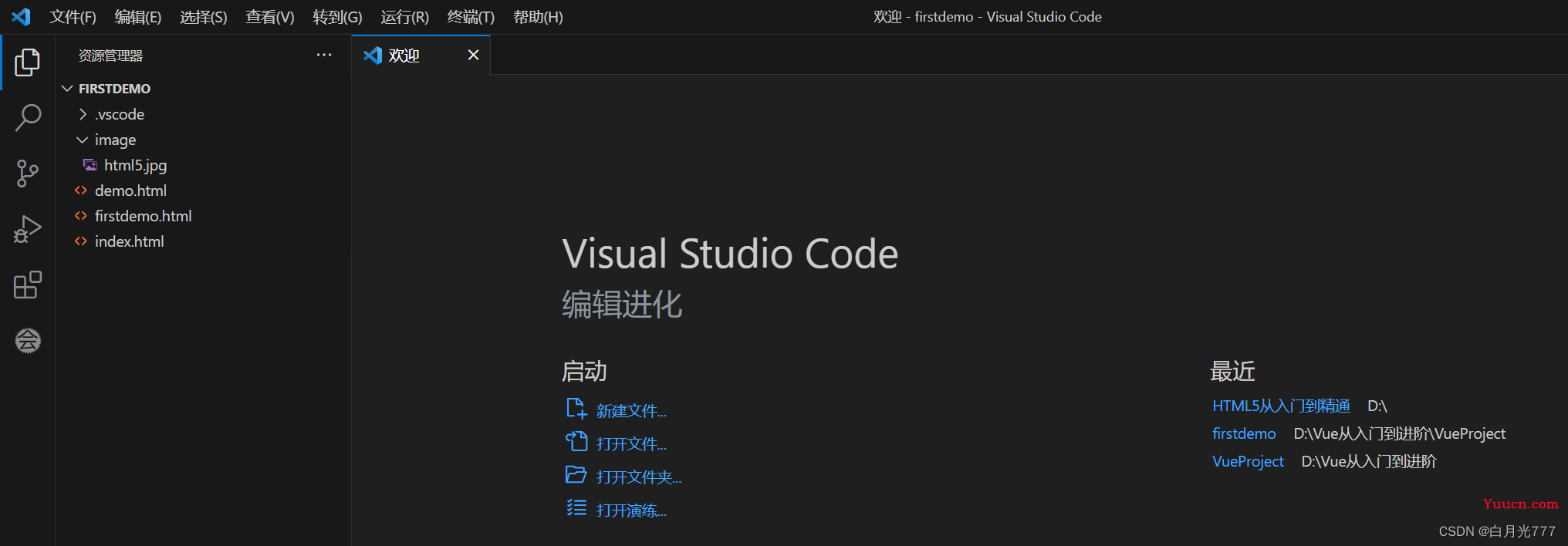Open the 运行(R) menu
The image size is (1568, 546).
tap(404, 17)
